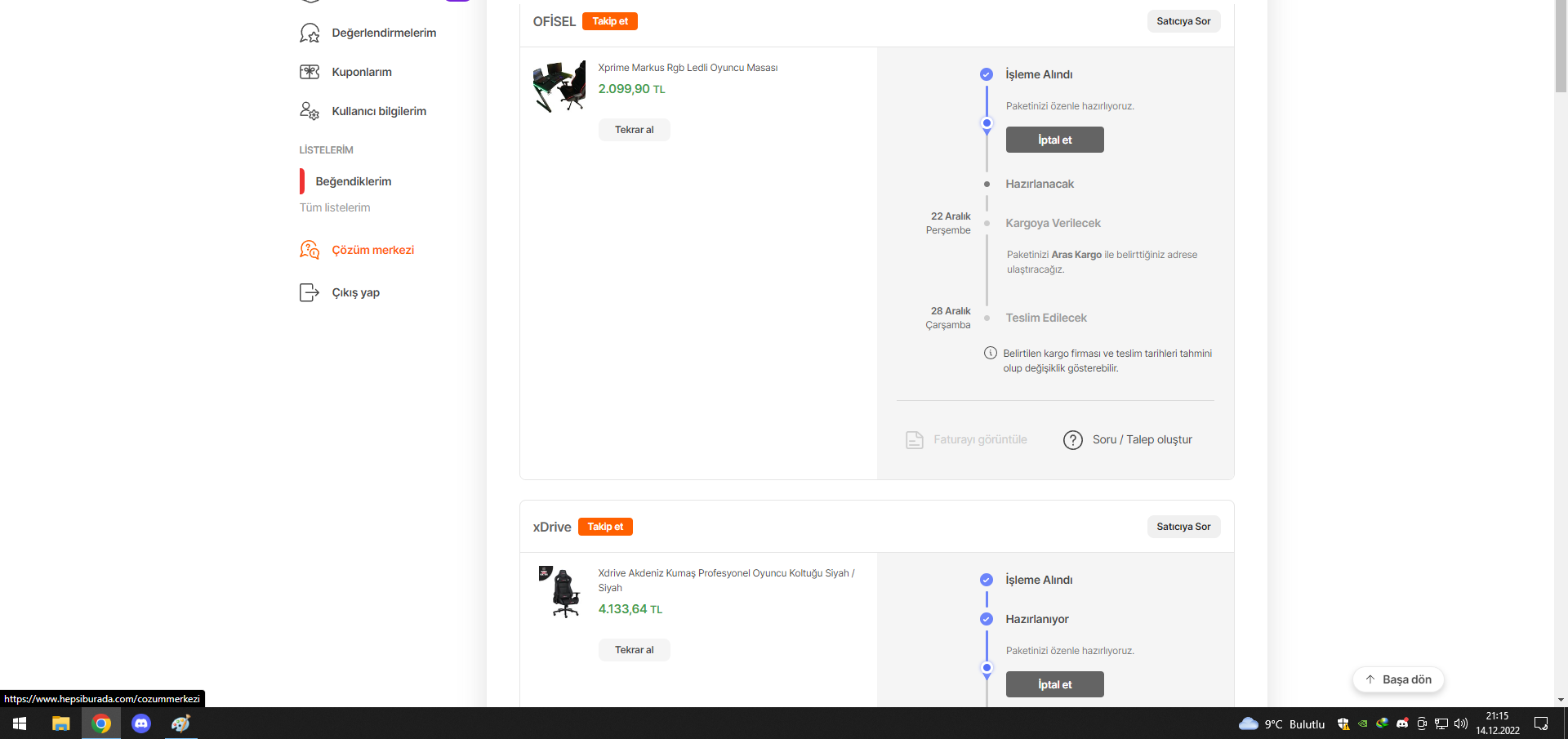Click the Başa dön back-to-top button
The image size is (1568, 739).
pyautogui.click(x=1399, y=679)
